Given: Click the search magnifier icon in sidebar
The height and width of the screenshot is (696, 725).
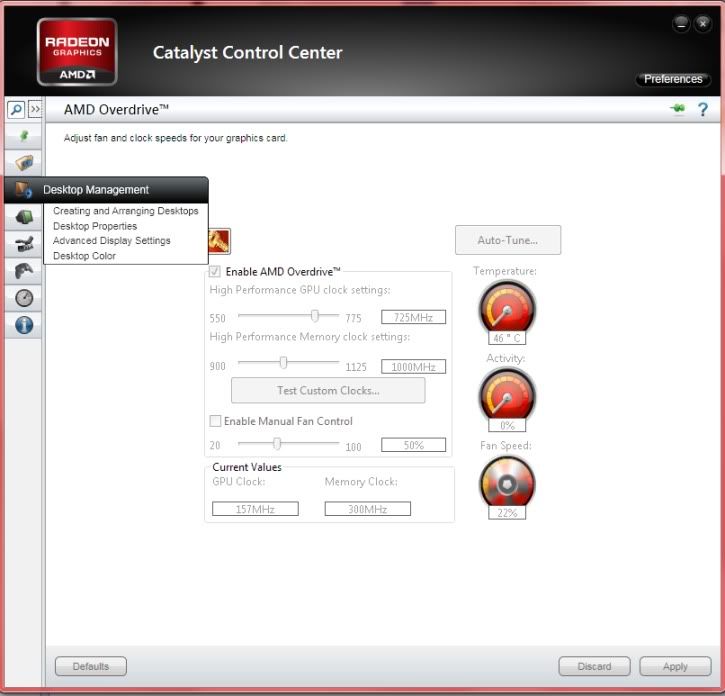Looking at the screenshot, I should pyautogui.click(x=16, y=110).
